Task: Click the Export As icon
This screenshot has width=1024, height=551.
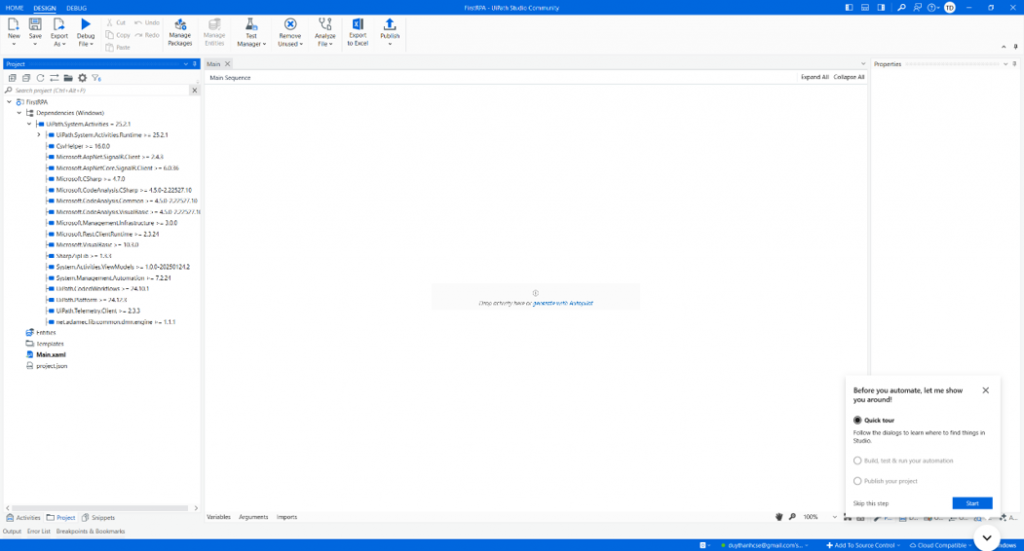Action: 59,24
